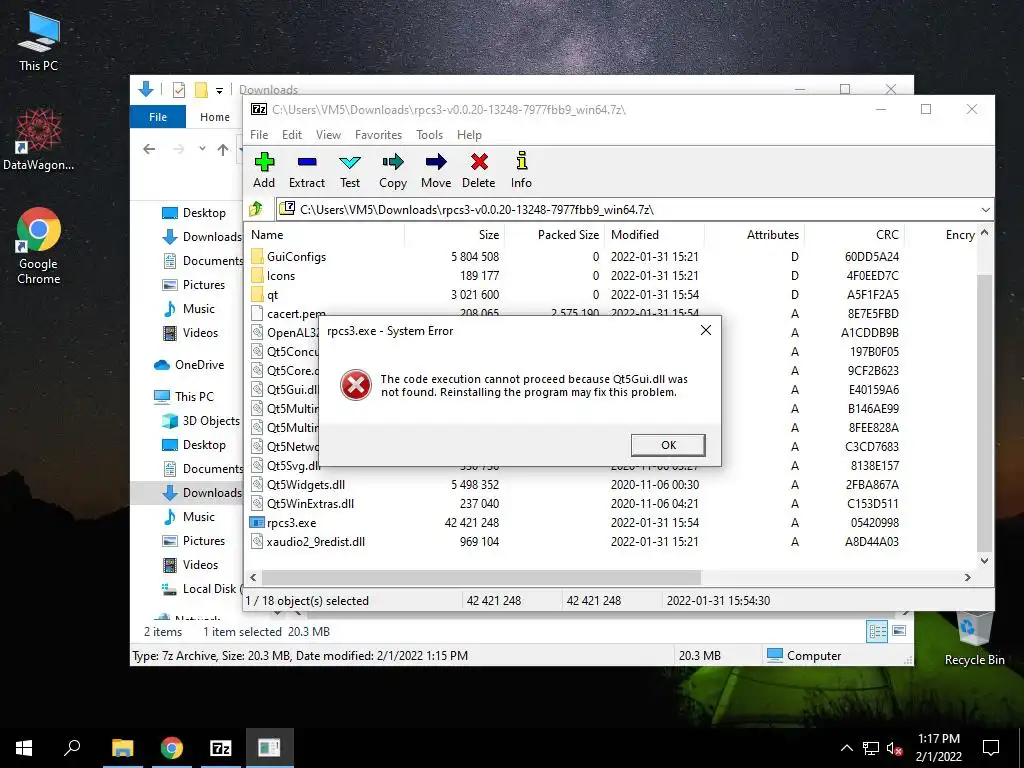Image resolution: width=1024 pixels, height=768 pixels.
Task: Select the rpcs3.exe application icon
Action: tap(257, 522)
